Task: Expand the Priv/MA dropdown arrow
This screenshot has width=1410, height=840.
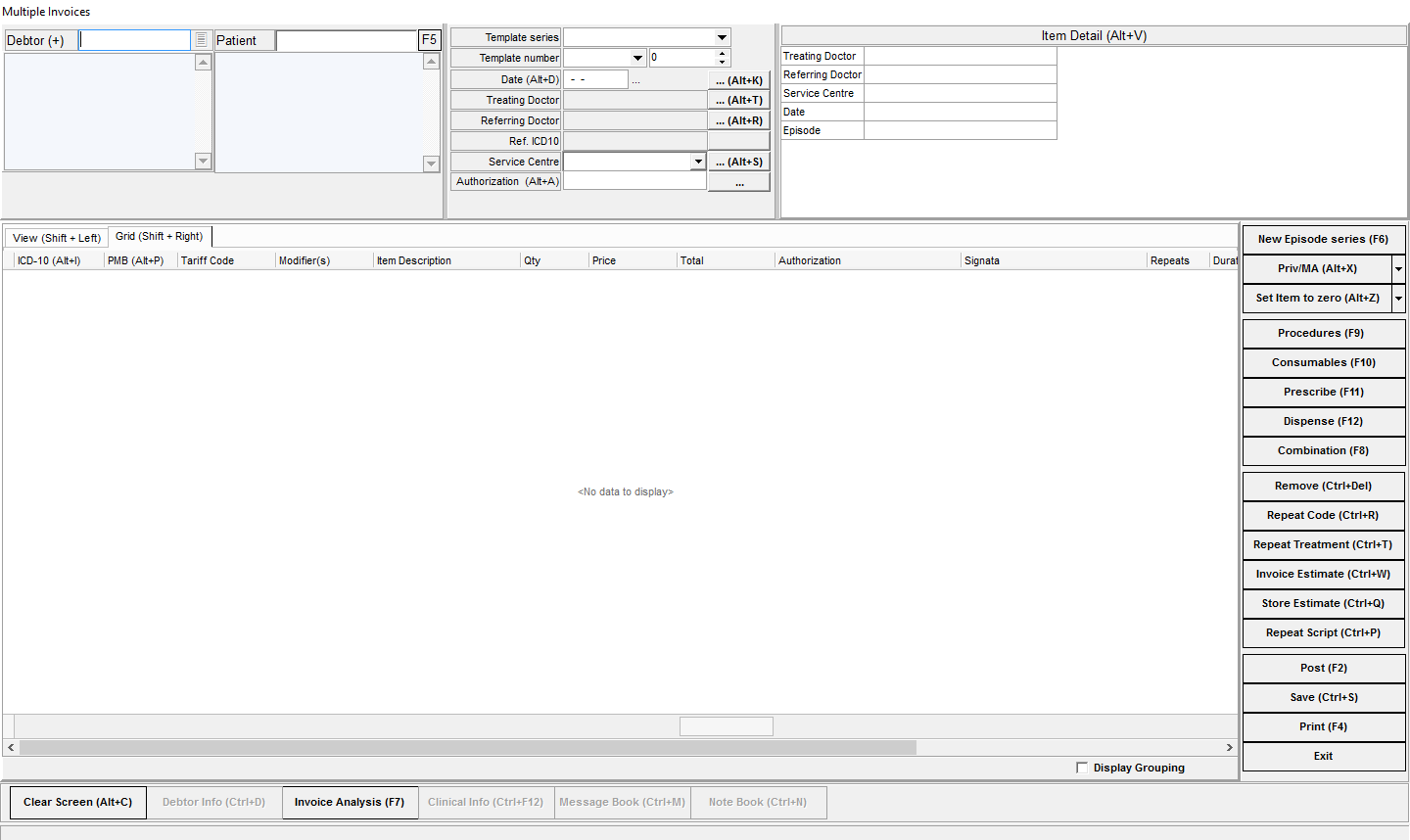Action: click(x=1398, y=268)
